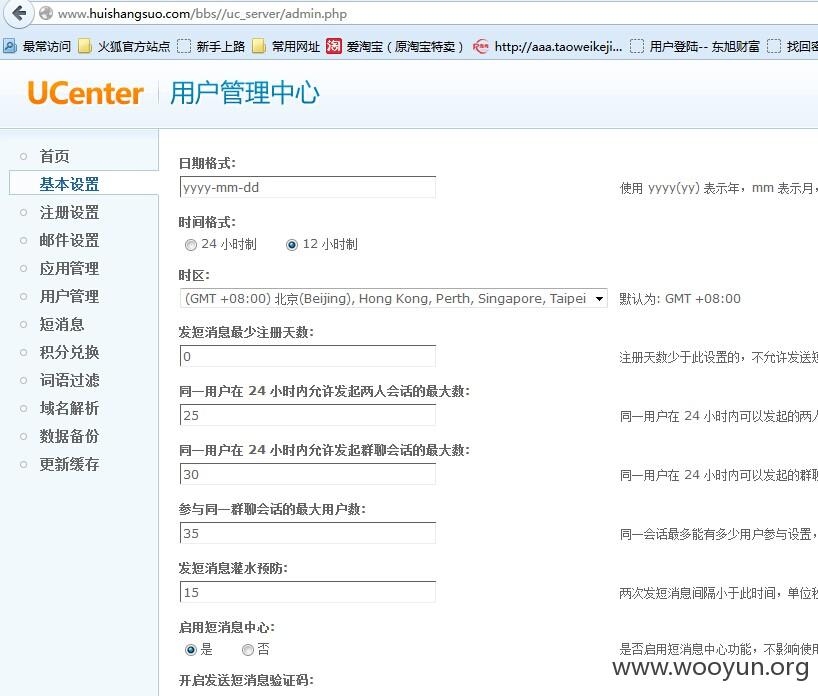Screen dimensions: 818x696
Task: Click the 最大用户数 field showing 35
Action: click(308, 533)
